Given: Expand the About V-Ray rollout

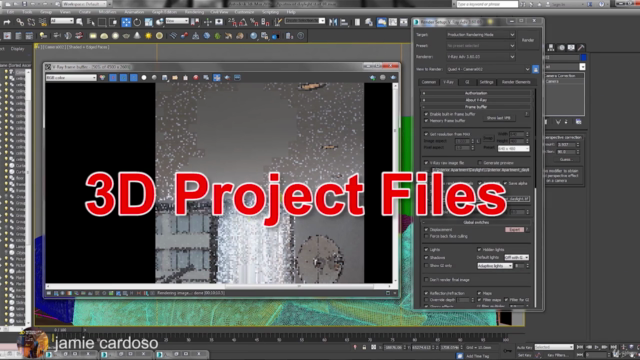Looking at the screenshot, I should pyautogui.click(x=476, y=100).
